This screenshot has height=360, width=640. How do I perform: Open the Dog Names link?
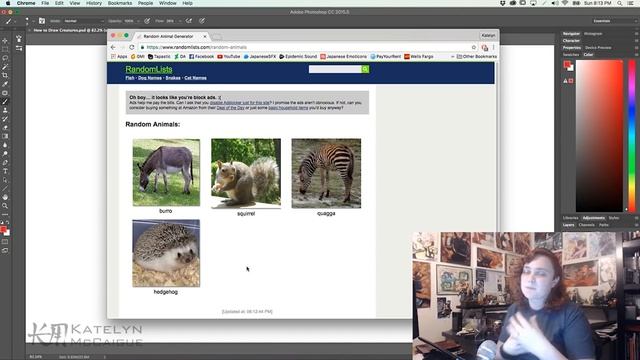pos(150,78)
